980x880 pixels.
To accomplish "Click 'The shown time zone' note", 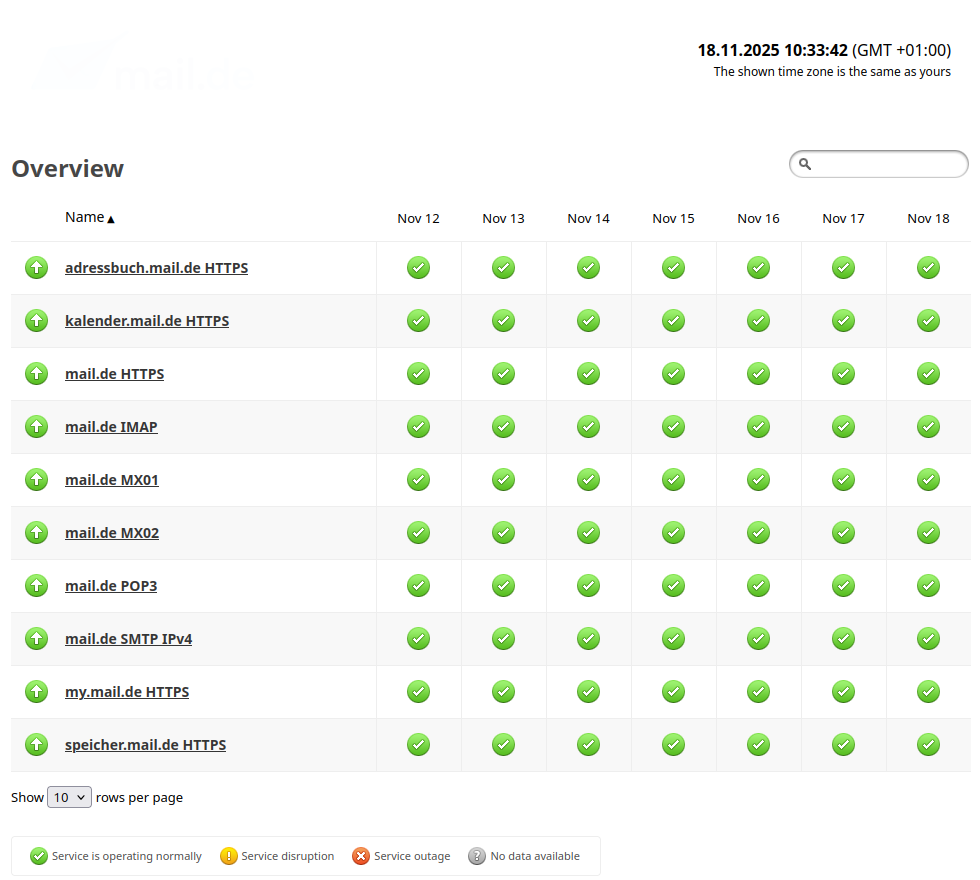I will click(x=832, y=72).
